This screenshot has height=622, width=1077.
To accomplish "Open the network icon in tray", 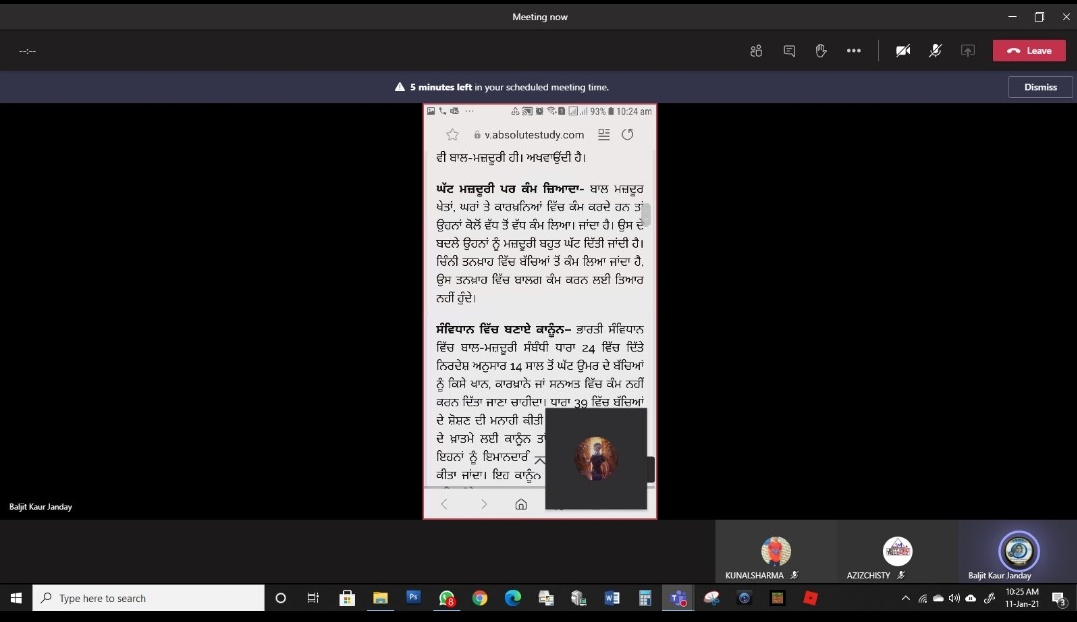I will (922, 598).
